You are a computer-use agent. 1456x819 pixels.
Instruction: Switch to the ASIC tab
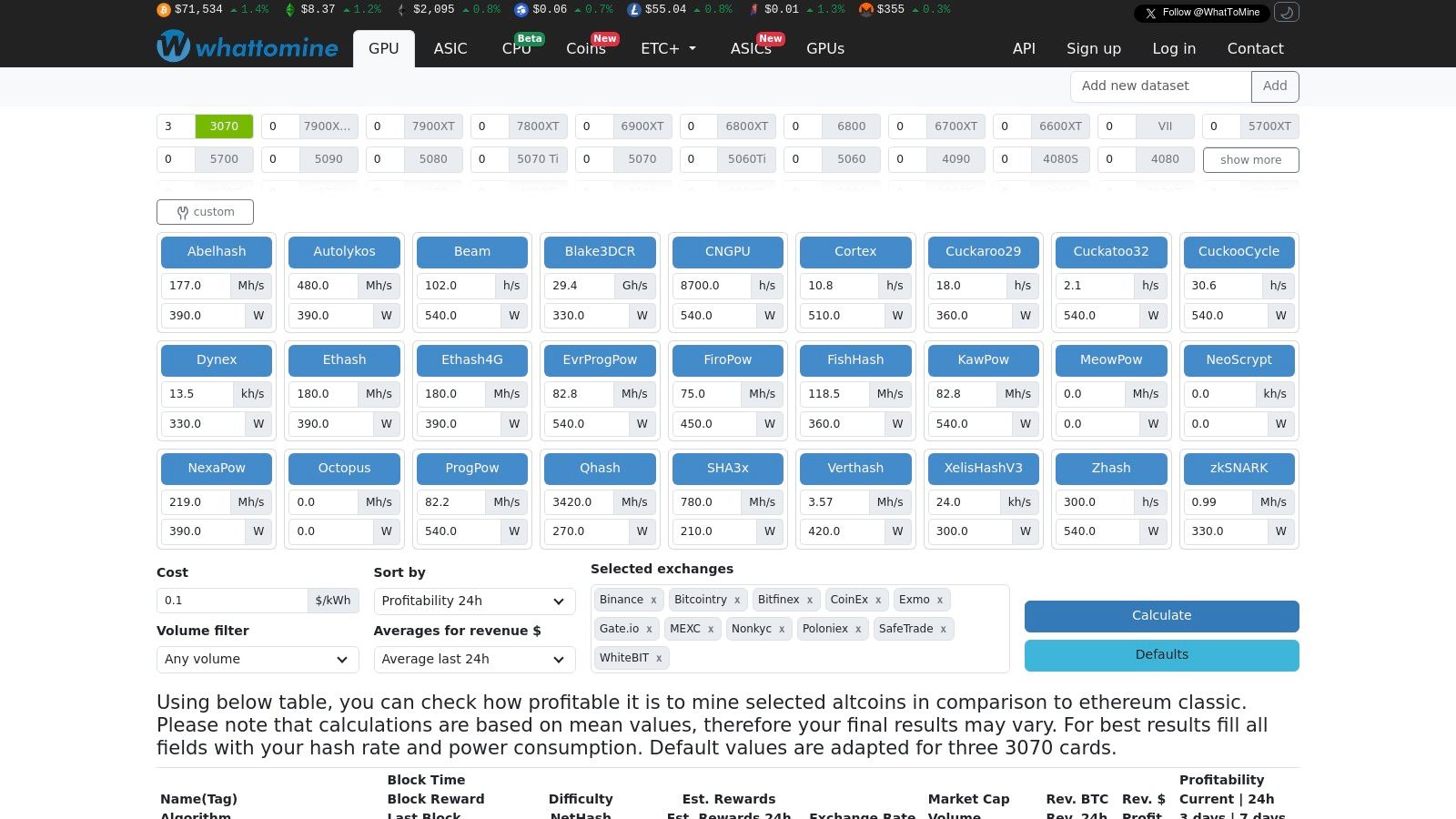coord(450,48)
